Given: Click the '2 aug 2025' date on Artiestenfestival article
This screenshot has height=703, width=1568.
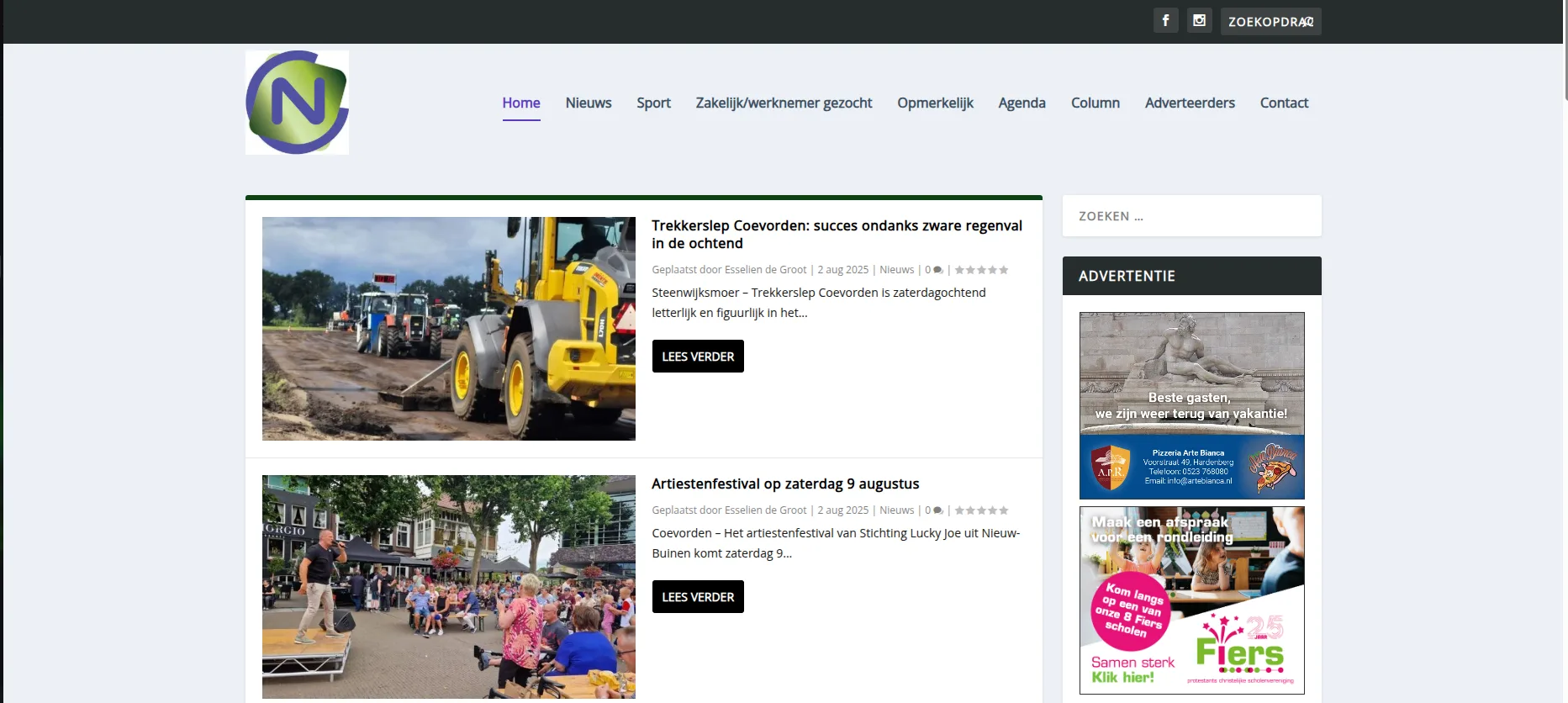Looking at the screenshot, I should tap(842, 510).
